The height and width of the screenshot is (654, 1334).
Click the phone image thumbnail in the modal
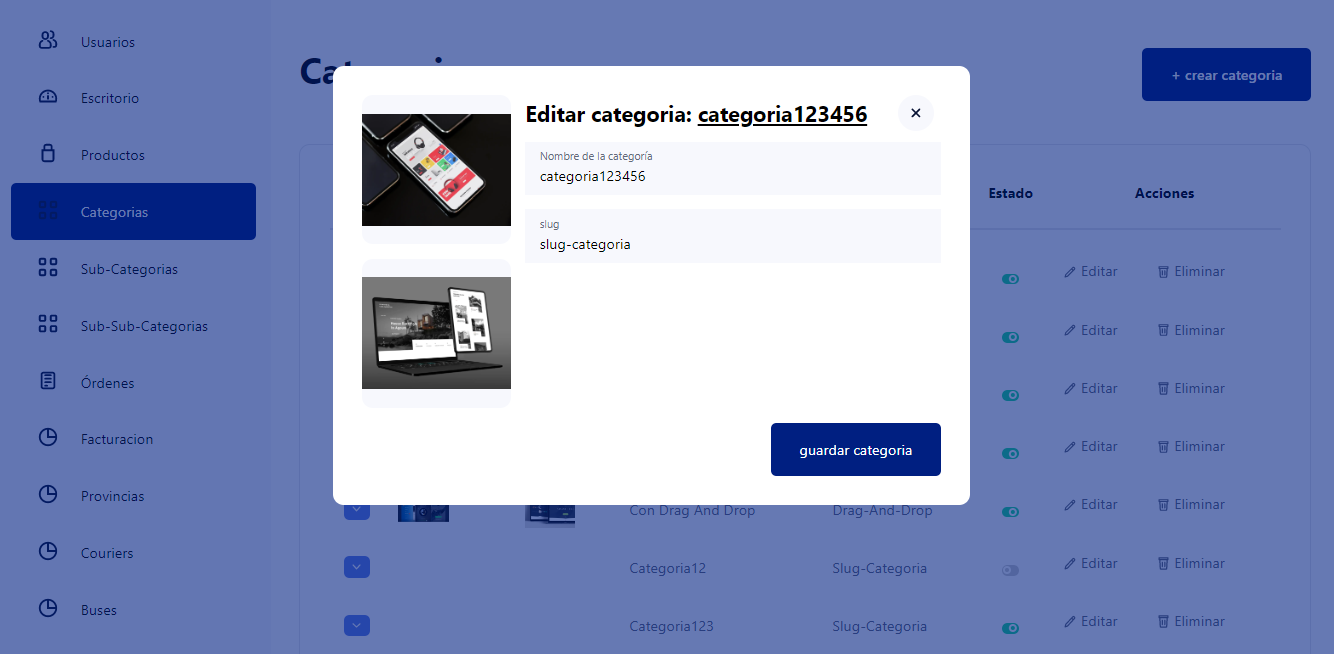[x=436, y=168]
